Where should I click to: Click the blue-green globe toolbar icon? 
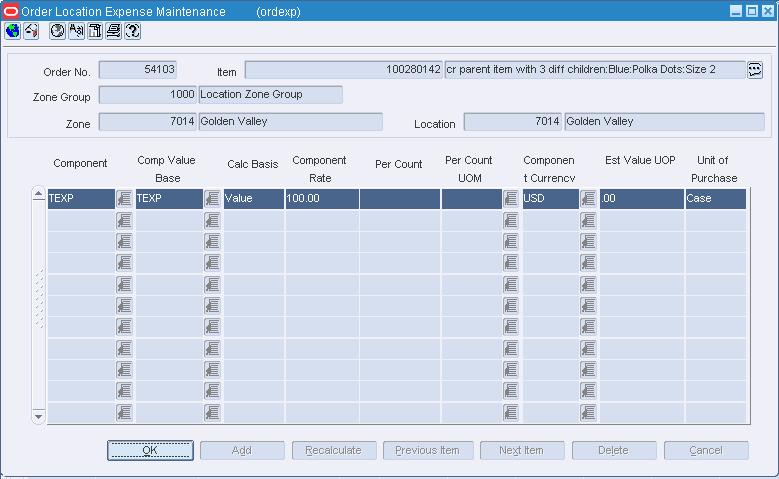tap(12, 31)
